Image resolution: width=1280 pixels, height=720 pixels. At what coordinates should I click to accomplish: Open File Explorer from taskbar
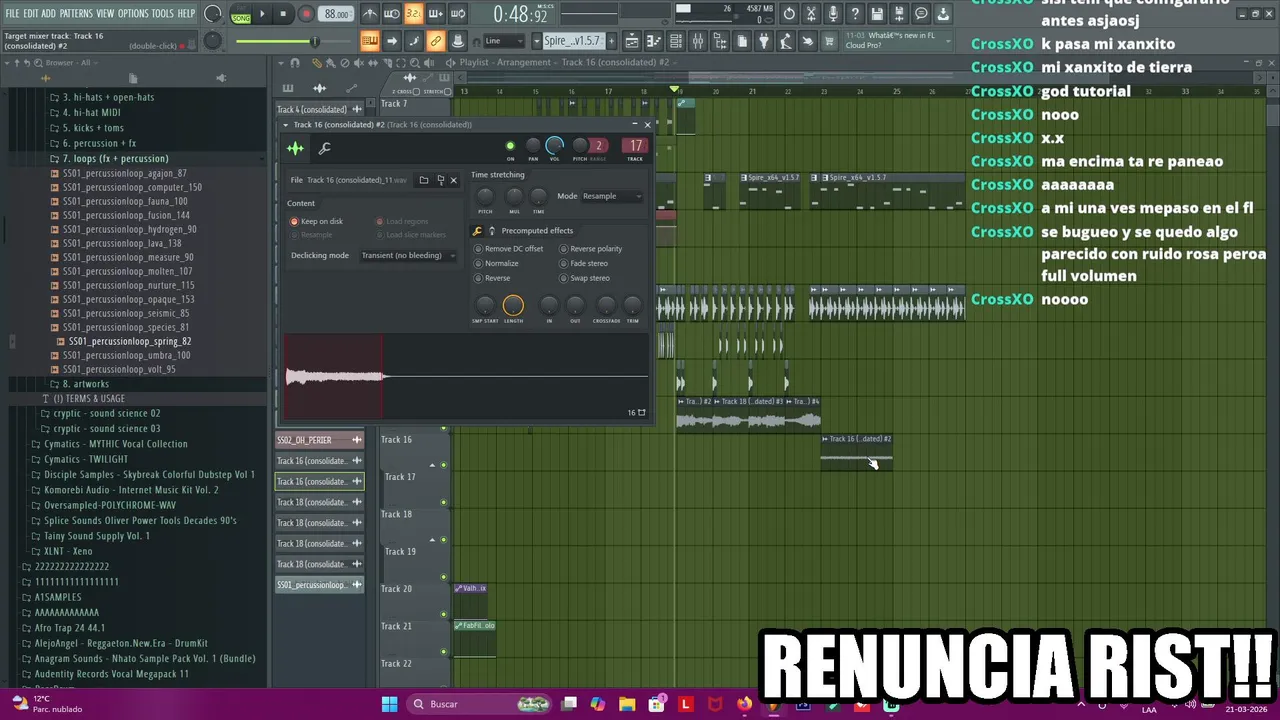626,704
